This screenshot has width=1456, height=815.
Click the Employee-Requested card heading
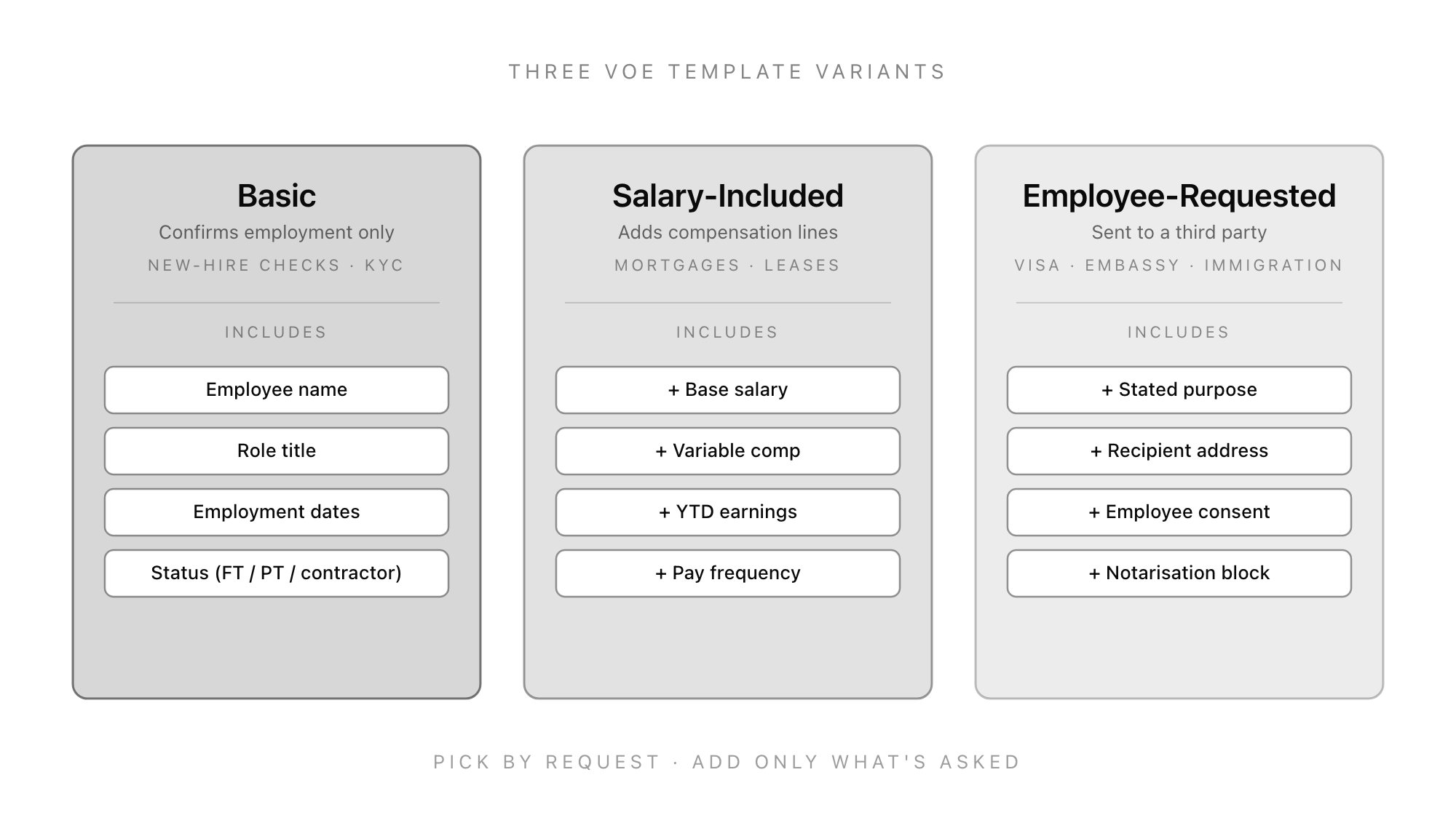(x=1179, y=196)
